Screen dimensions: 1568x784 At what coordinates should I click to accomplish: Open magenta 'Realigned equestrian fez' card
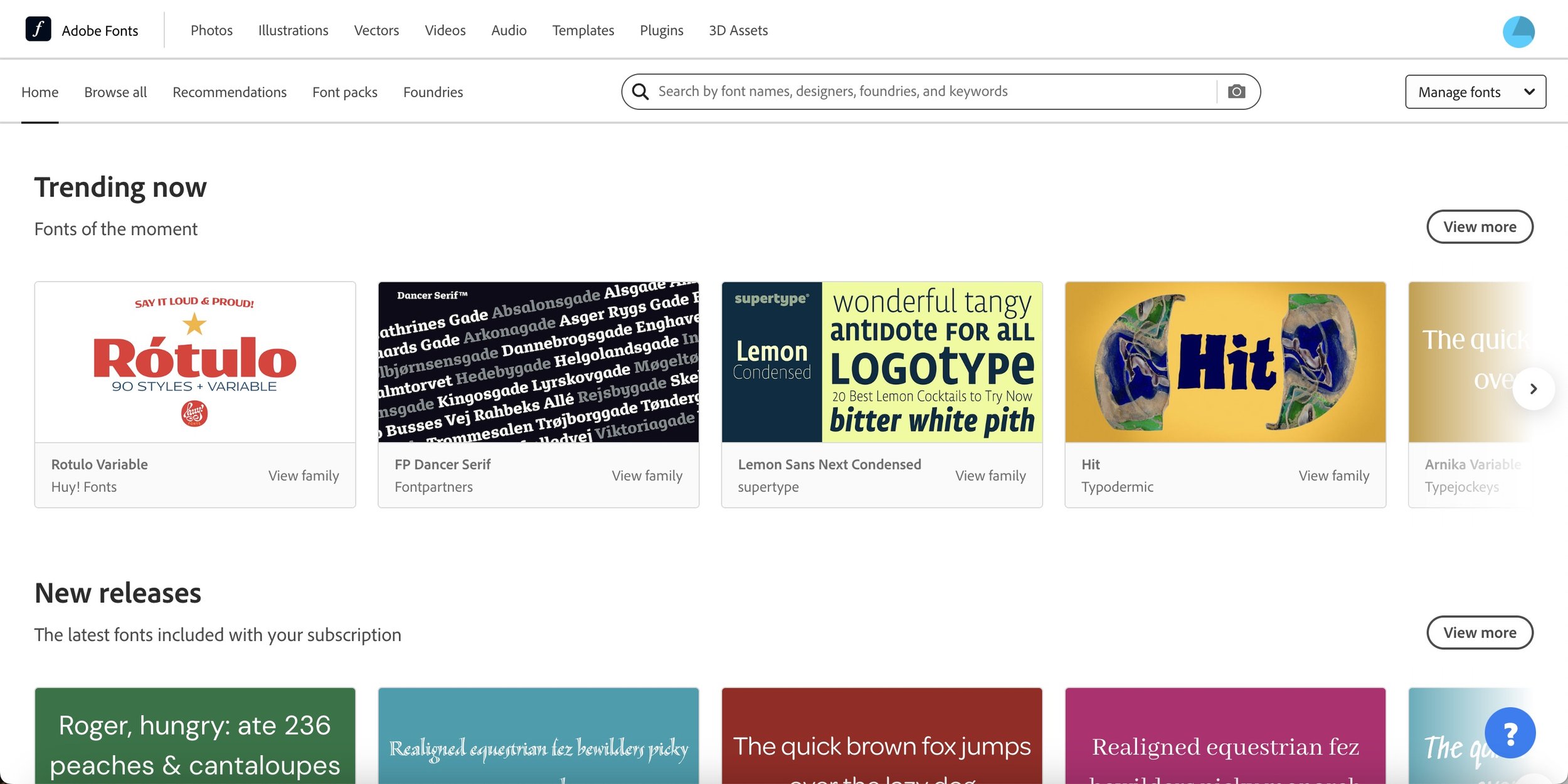pyautogui.click(x=1225, y=735)
